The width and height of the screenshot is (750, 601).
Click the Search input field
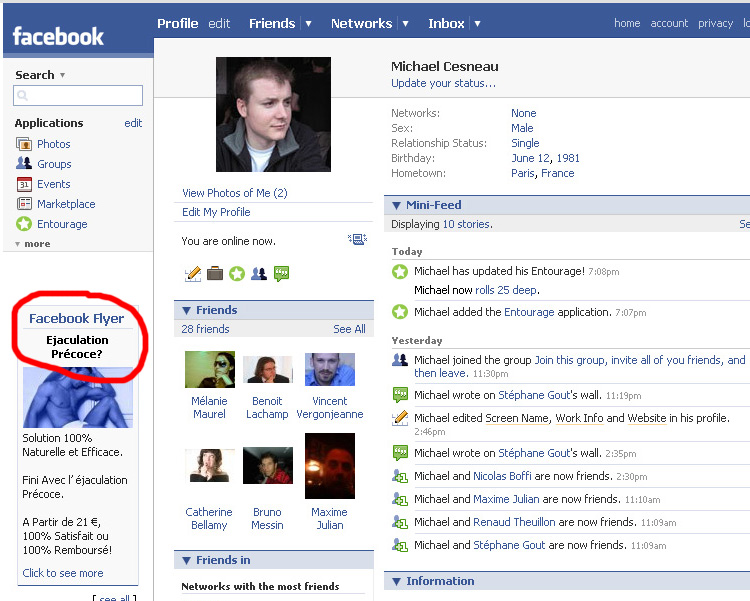78,96
